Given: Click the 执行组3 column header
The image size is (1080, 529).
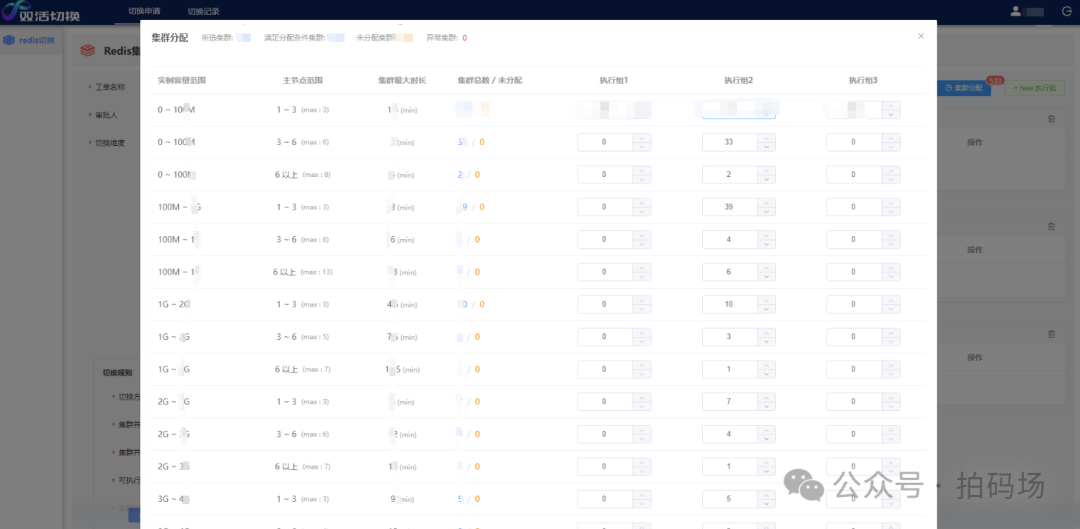Looking at the screenshot, I should tap(863, 81).
